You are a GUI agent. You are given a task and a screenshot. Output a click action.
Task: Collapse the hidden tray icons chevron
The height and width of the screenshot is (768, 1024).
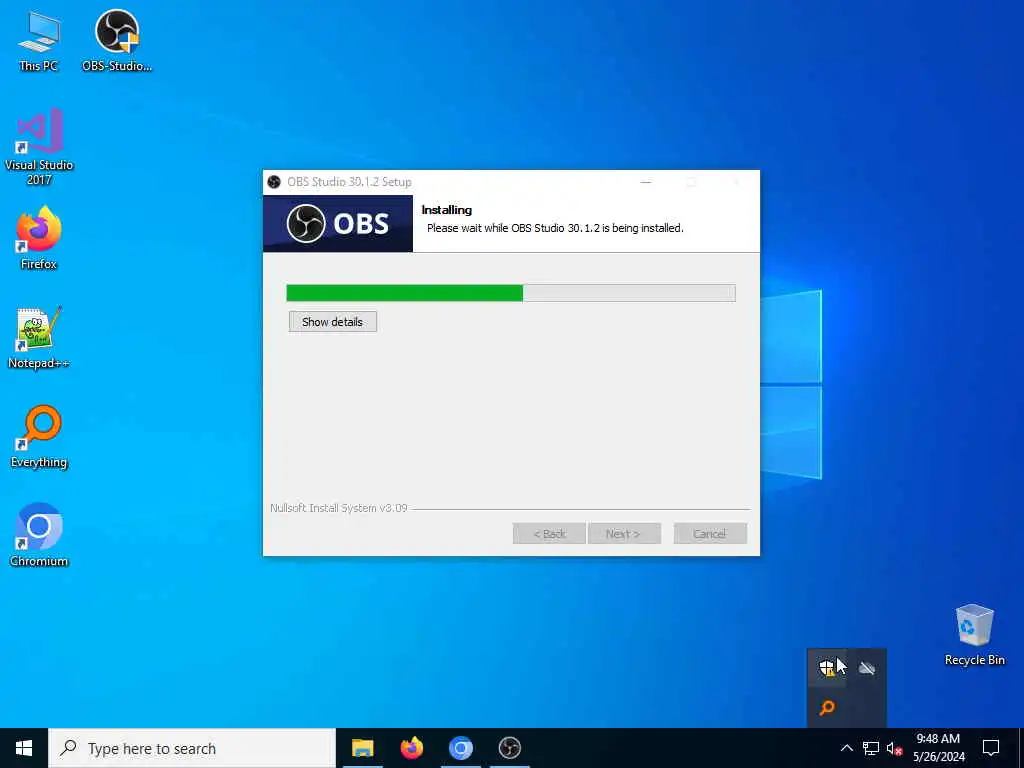846,748
